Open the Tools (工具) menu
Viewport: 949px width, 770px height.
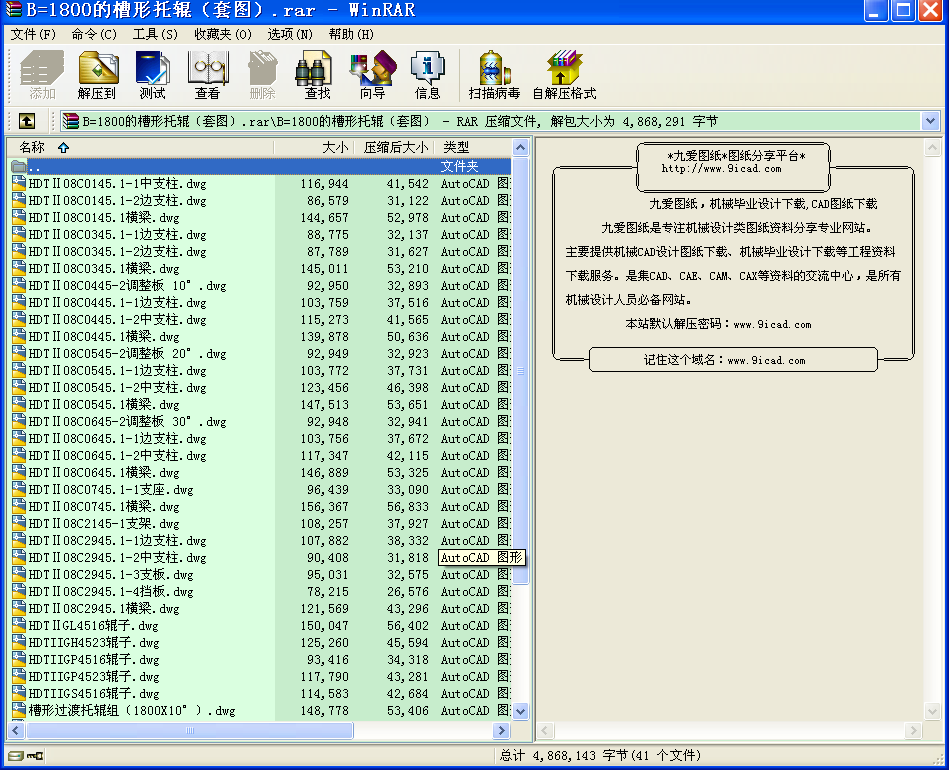pyautogui.click(x=155, y=35)
